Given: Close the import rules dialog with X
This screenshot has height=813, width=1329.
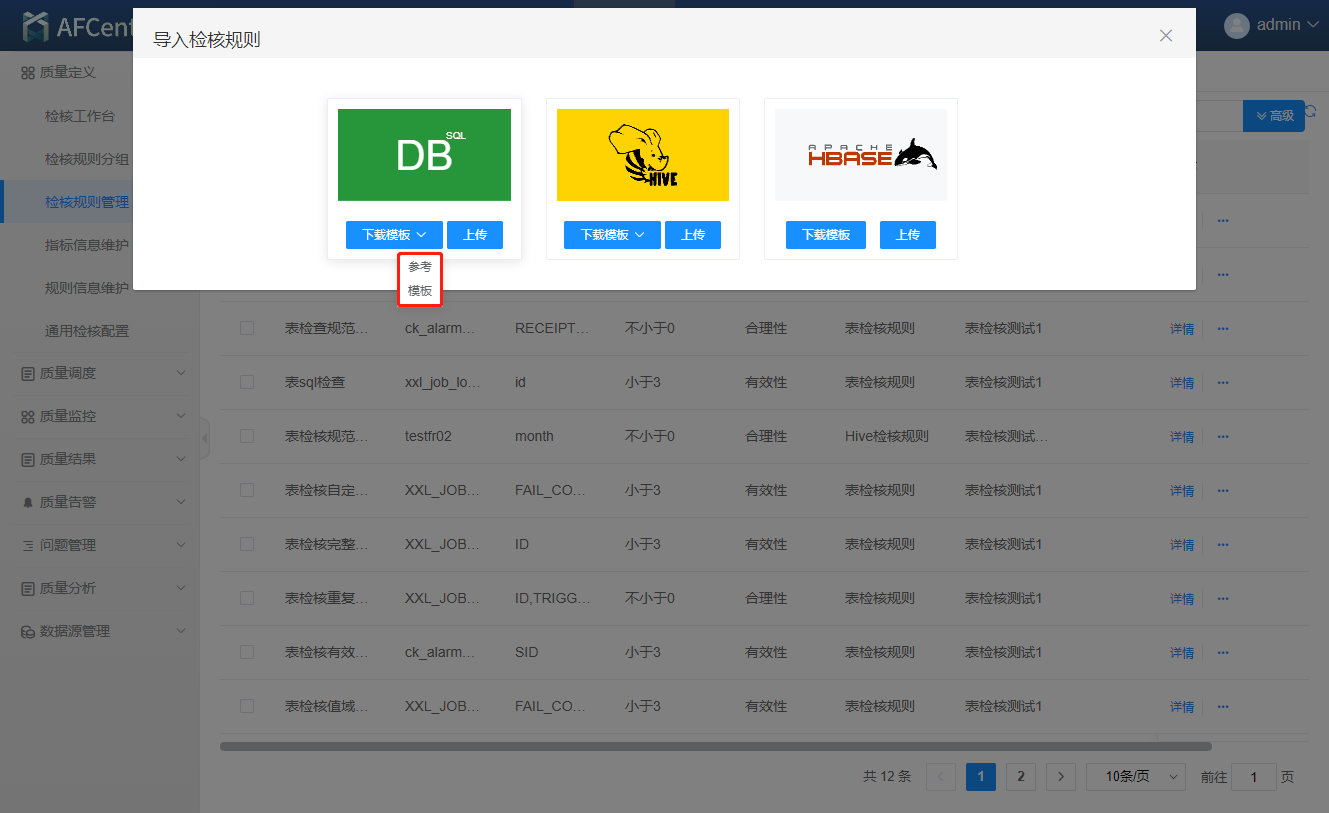Looking at the screenshot, I should [x=1165, y=36].
